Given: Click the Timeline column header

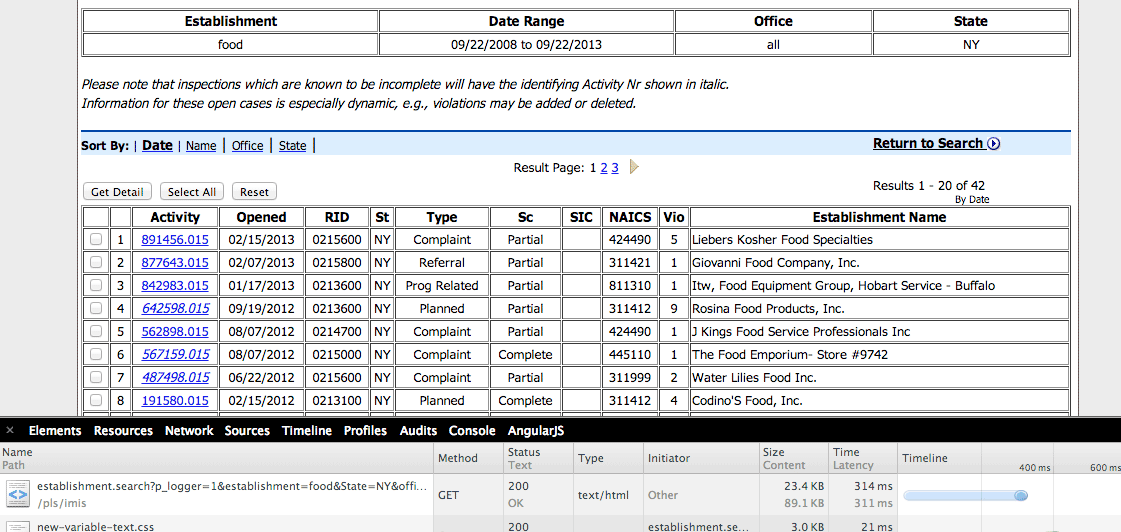Looking at the screenshot, I should (x=1009, y=458).
